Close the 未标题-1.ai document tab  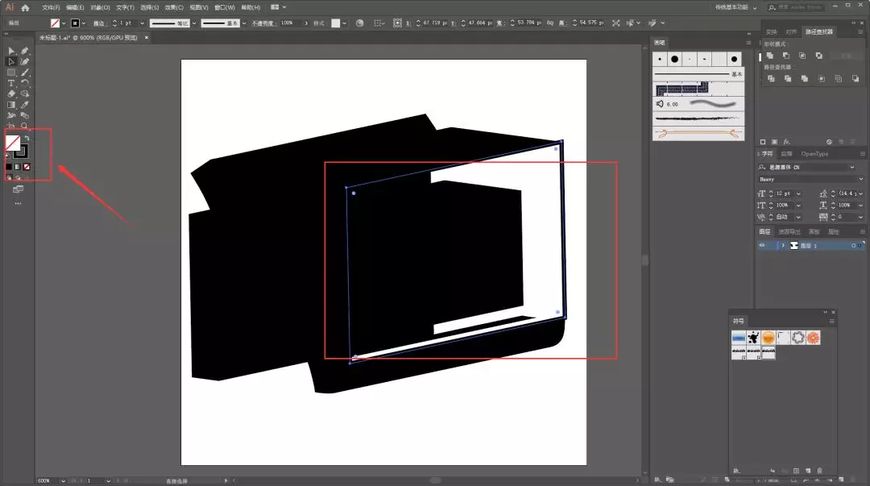pos(146,38)
